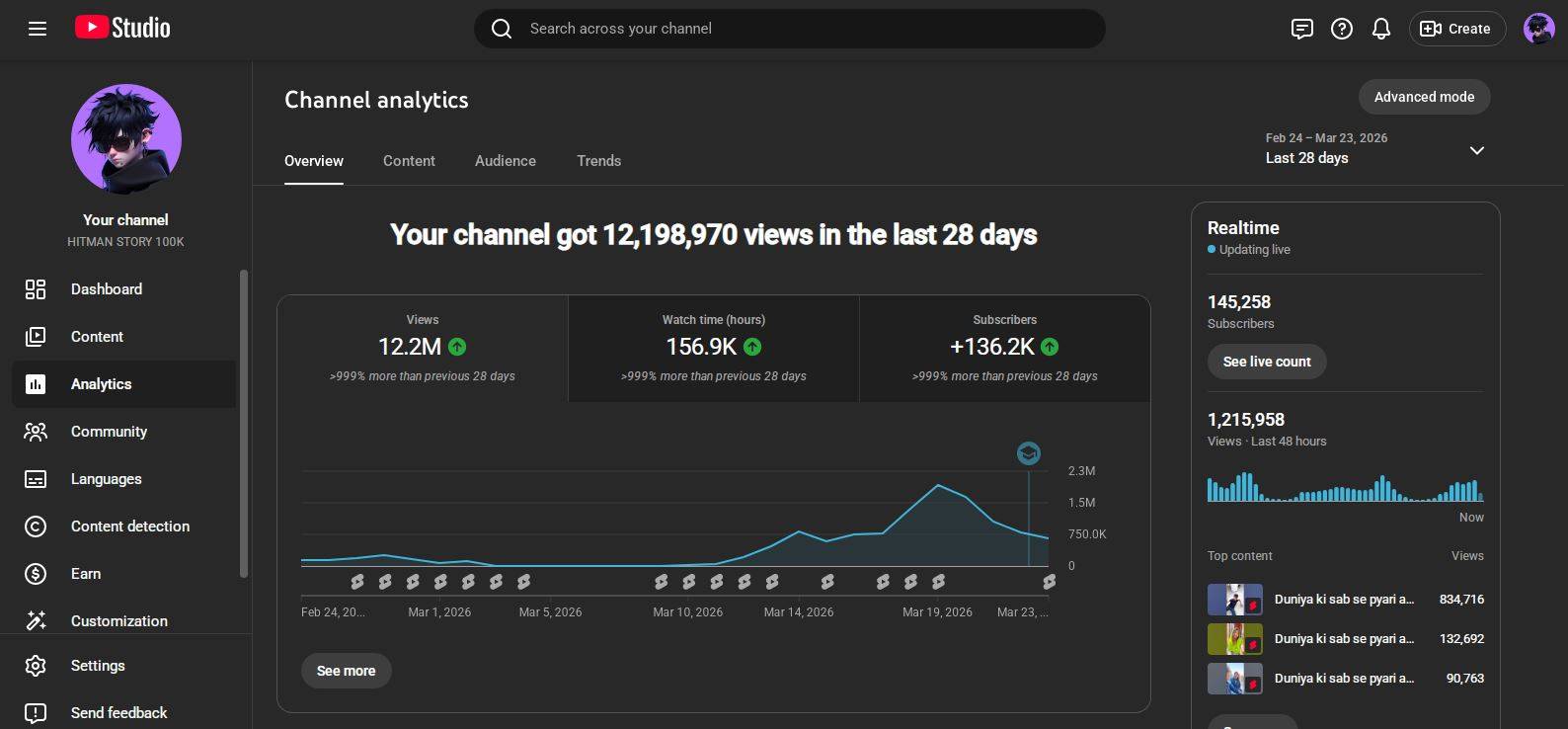
Task: Open the Help question mark icon
Action: [1342, 29]
